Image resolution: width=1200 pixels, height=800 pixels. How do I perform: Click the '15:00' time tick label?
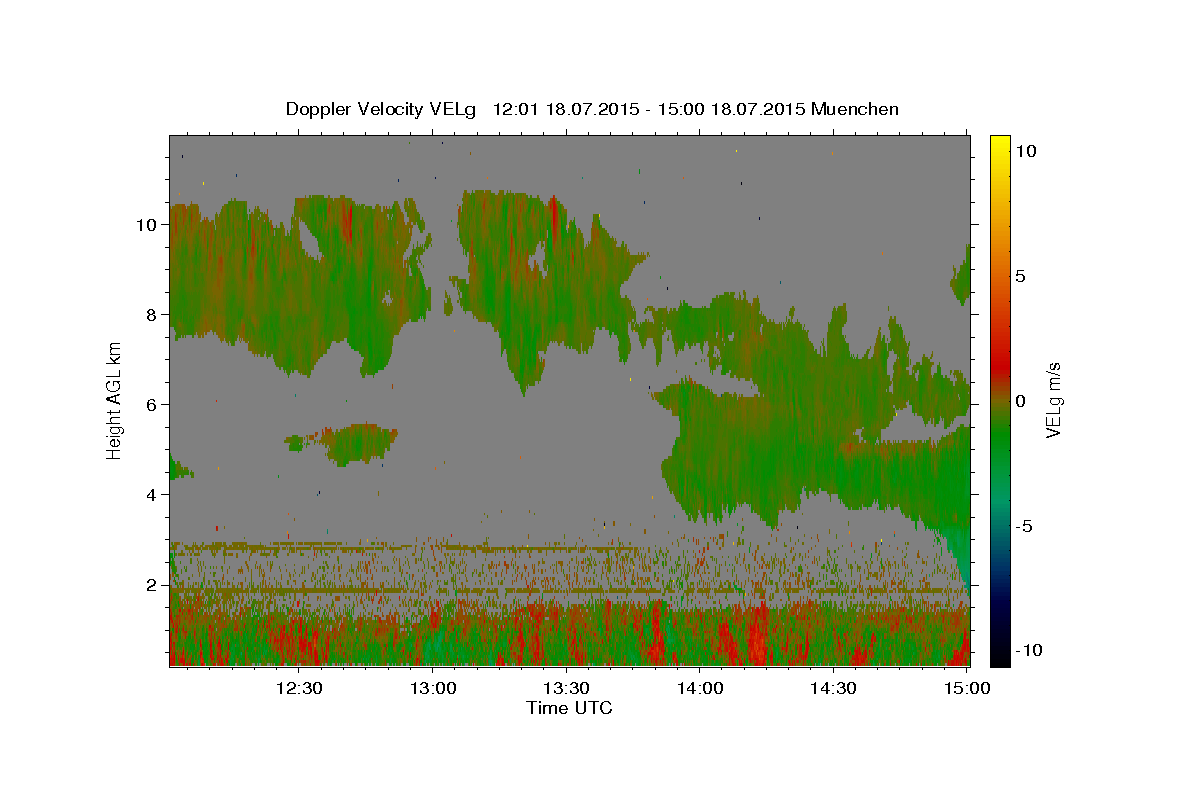967,688
